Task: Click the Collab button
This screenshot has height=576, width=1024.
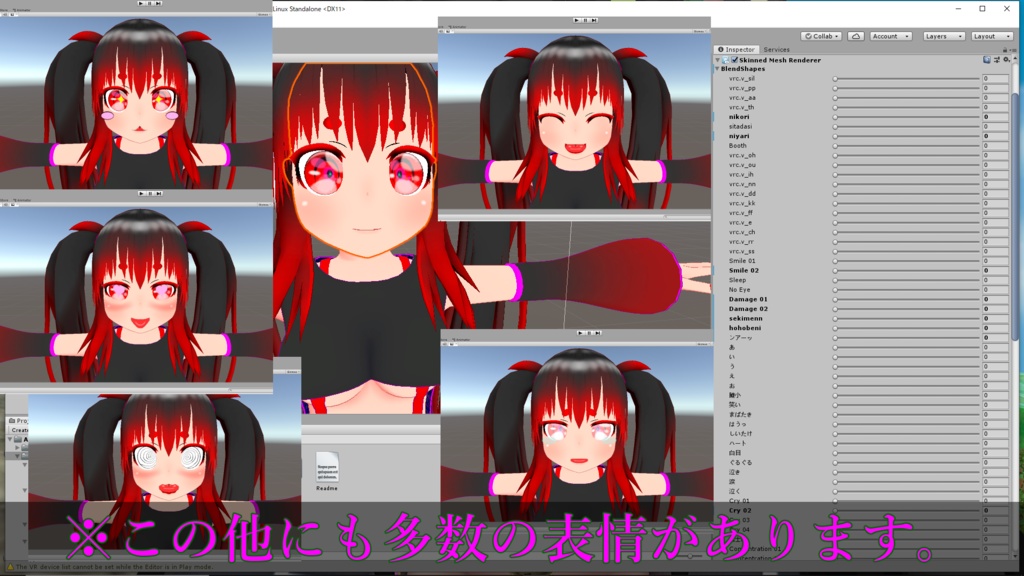Action: coord(822,36)
